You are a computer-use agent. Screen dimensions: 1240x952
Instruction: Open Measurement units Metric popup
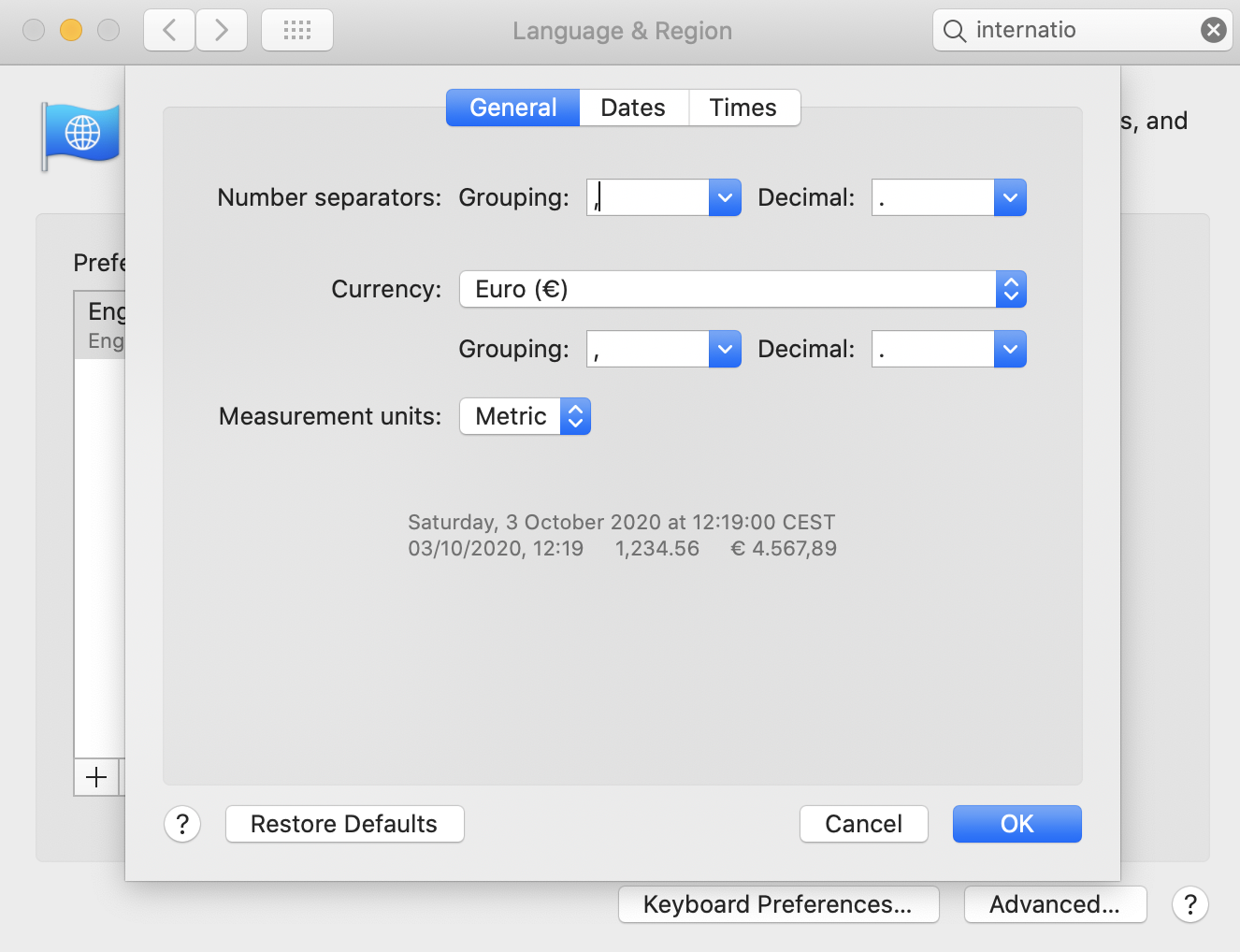tap(525, 416)
